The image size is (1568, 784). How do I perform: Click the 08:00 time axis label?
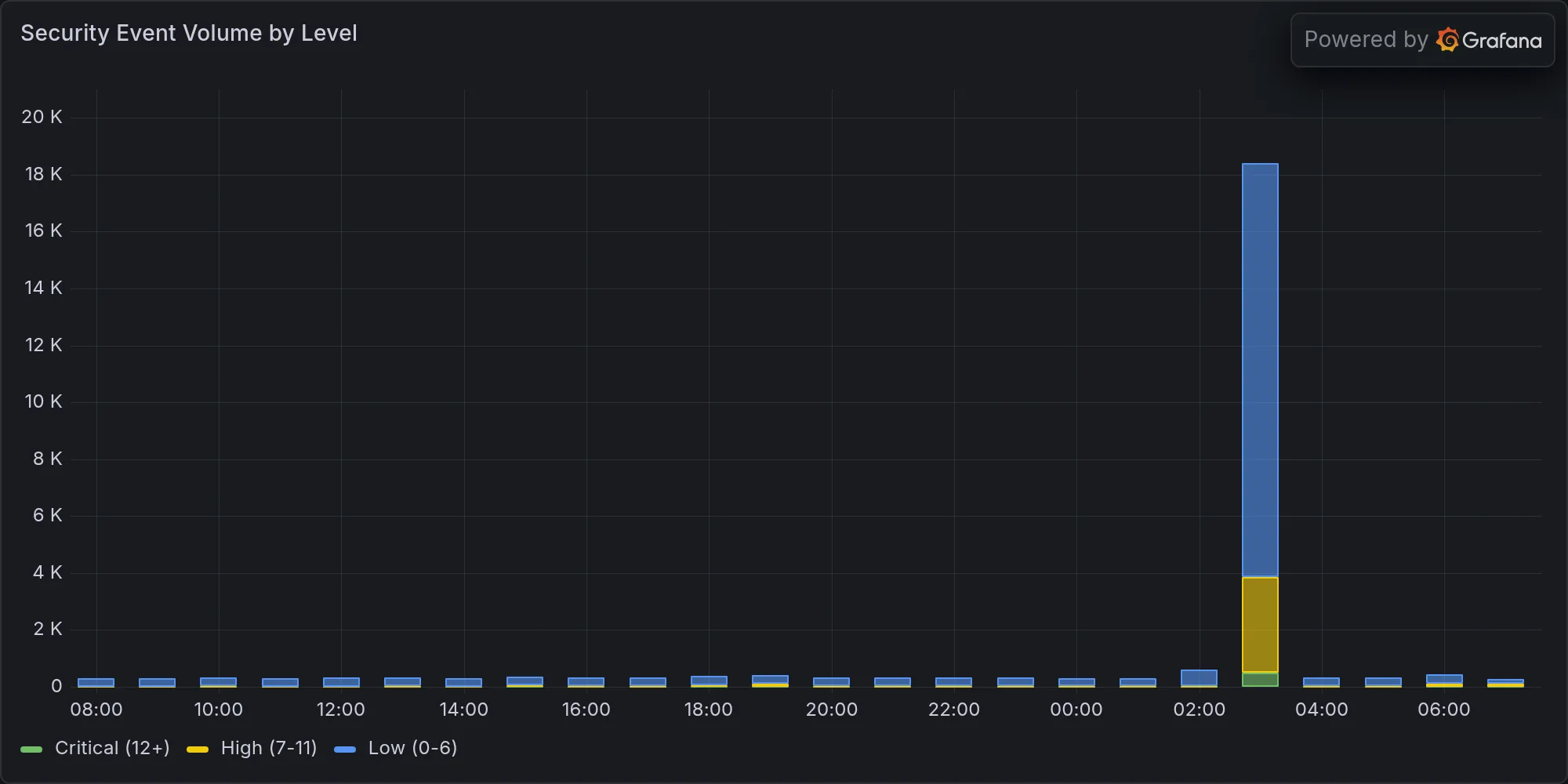tap(96, 710)
